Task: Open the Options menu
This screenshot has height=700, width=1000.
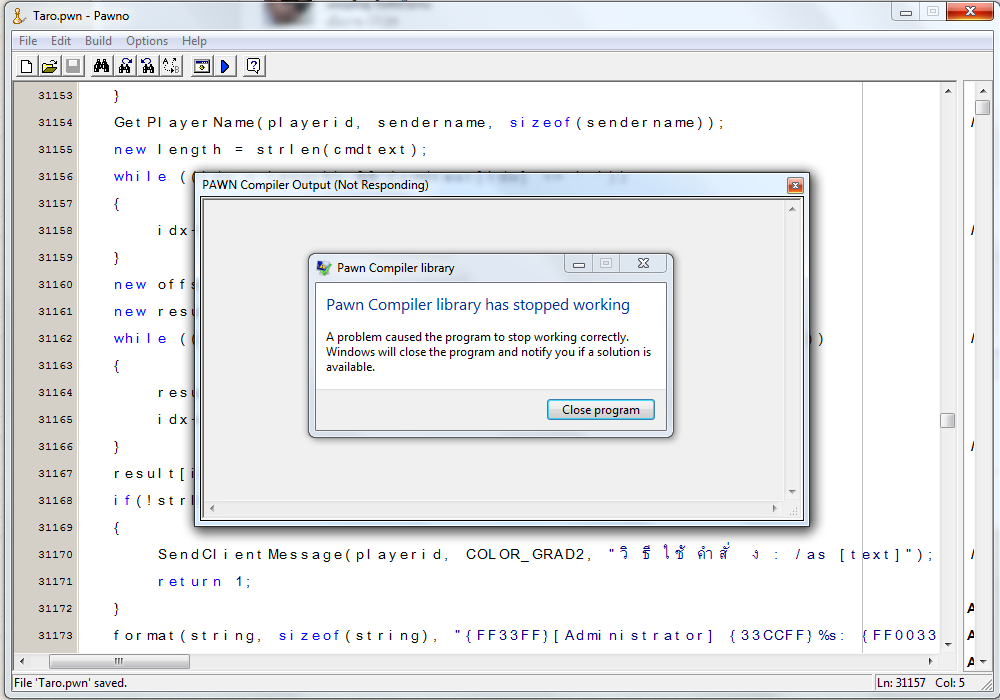Action: pos(147,41)
